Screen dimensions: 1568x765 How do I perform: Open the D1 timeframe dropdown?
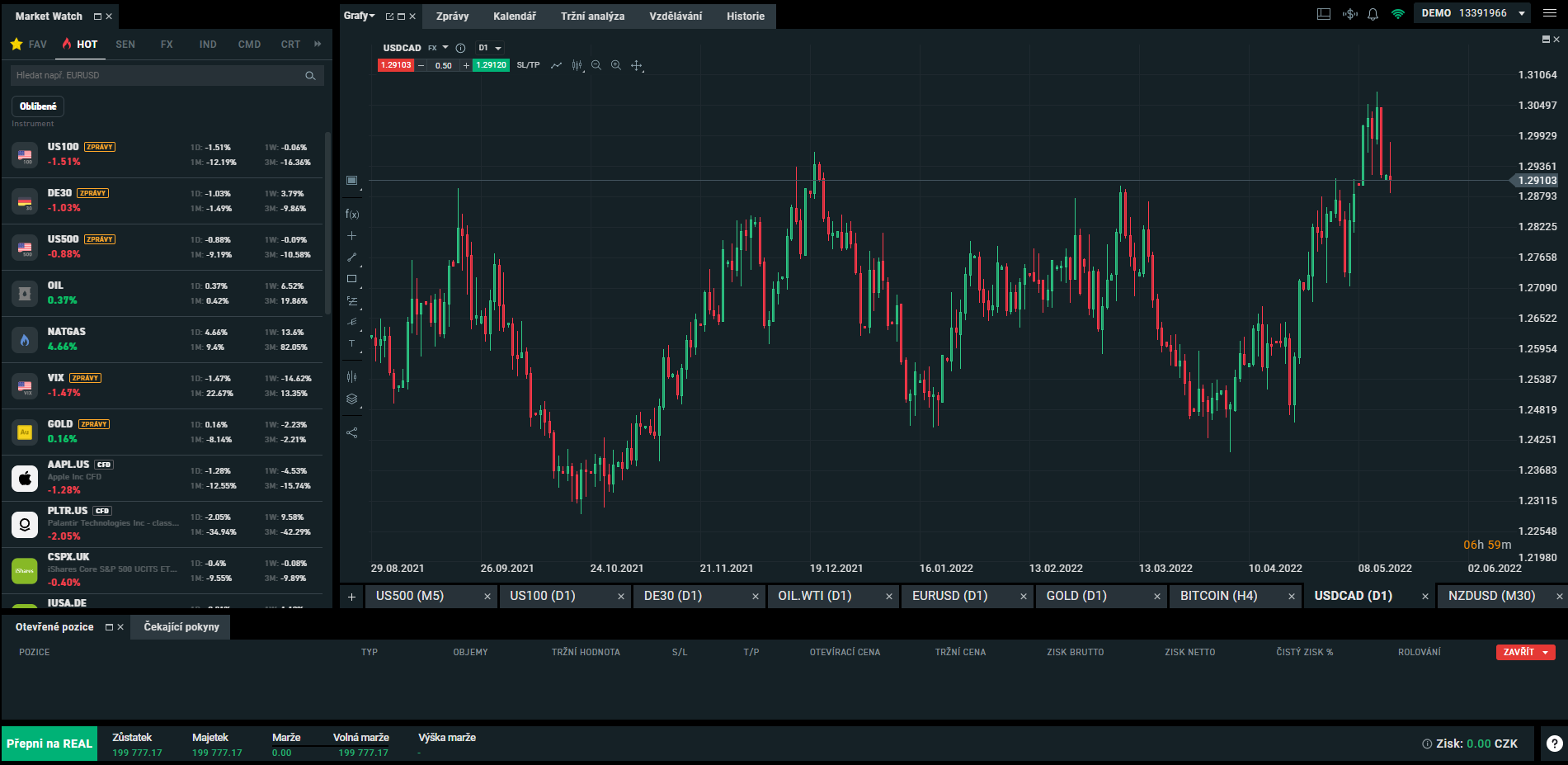[490, 48]
